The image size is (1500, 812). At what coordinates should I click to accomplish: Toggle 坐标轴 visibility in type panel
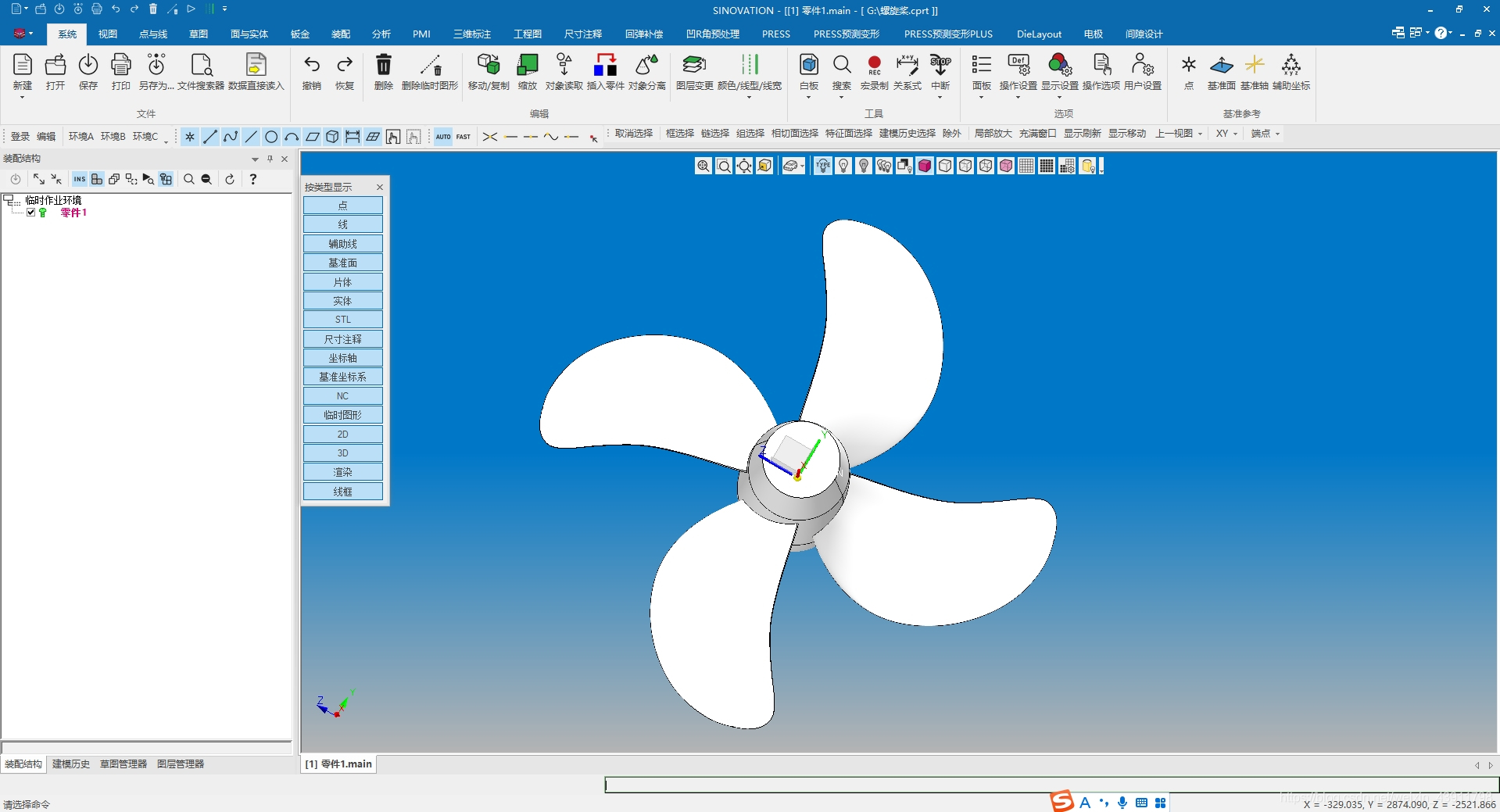pos(342,358)
